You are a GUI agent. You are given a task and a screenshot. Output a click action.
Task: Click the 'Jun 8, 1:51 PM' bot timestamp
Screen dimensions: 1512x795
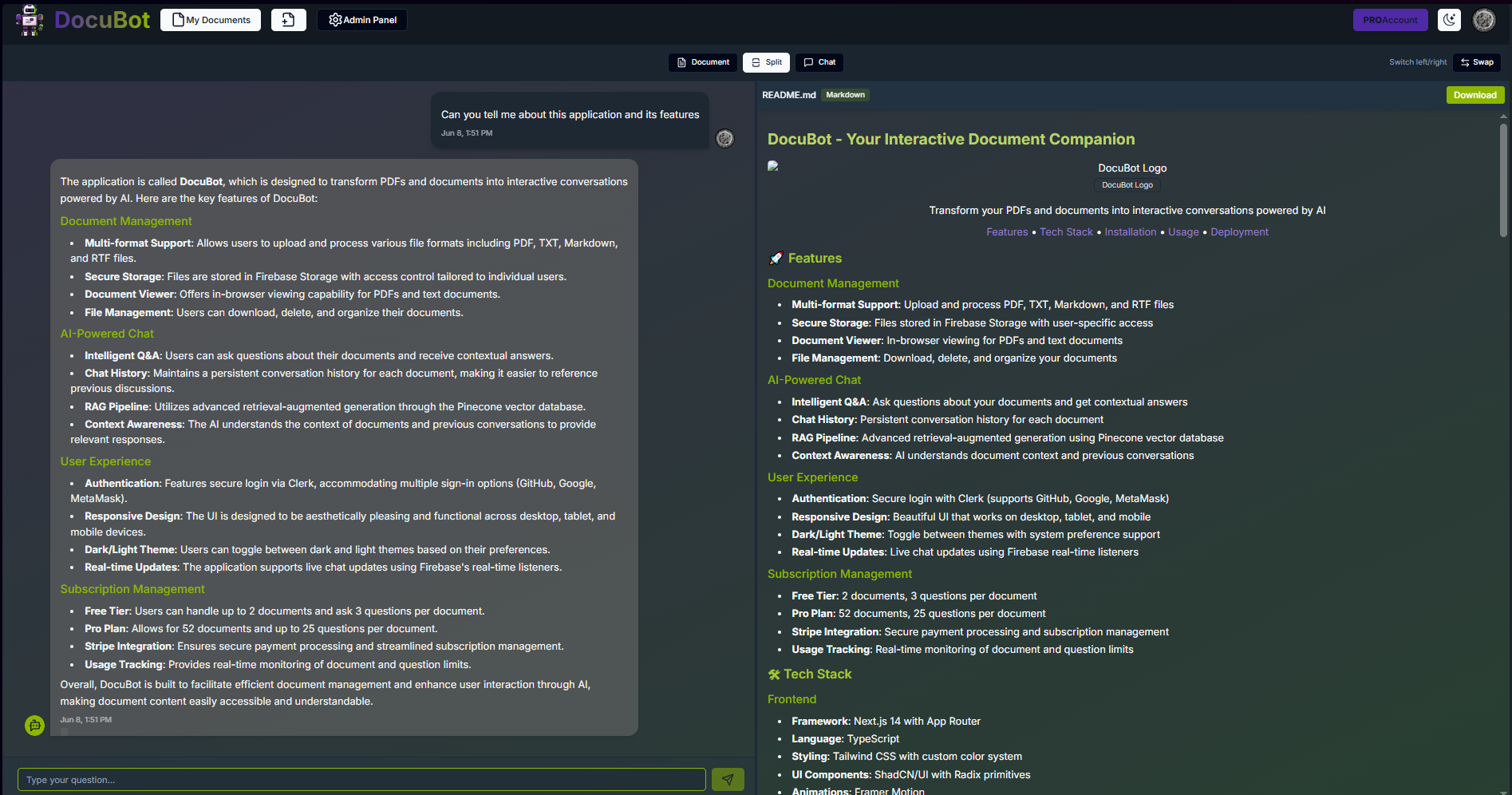tap(86, 720)
